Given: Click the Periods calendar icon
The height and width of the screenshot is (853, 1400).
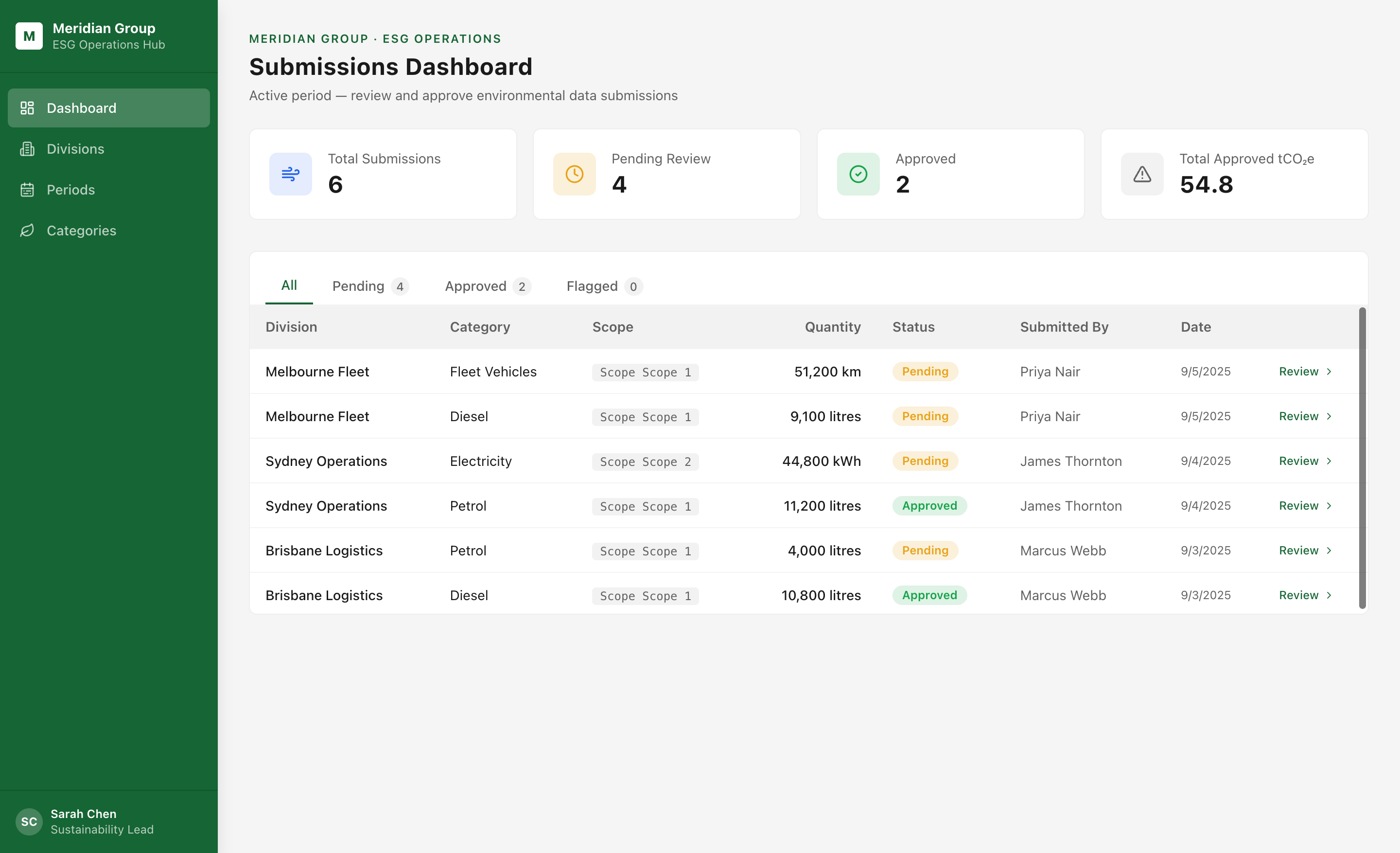Looking at the screenshot, I should 27,190.
